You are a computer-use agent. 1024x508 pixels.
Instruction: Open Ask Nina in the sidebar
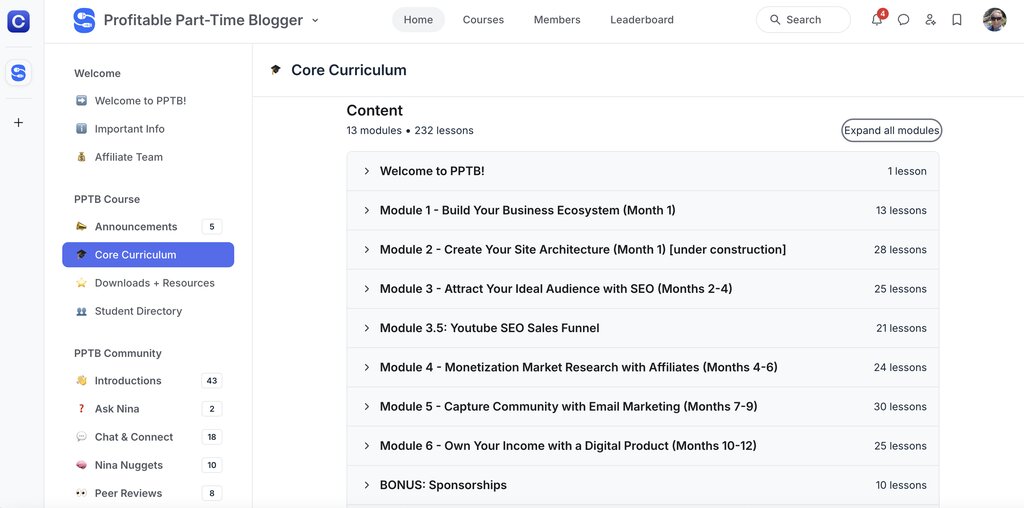(x=148, y=409)
